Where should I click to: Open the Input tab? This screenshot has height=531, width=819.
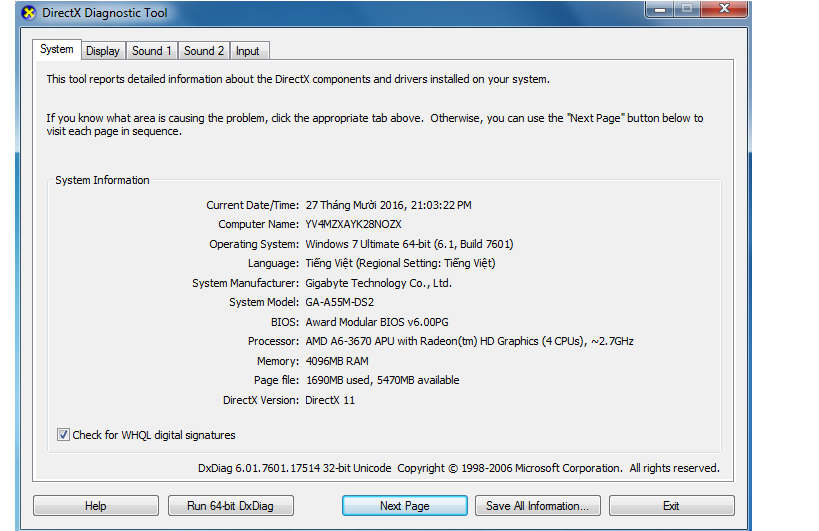(248, 51)
